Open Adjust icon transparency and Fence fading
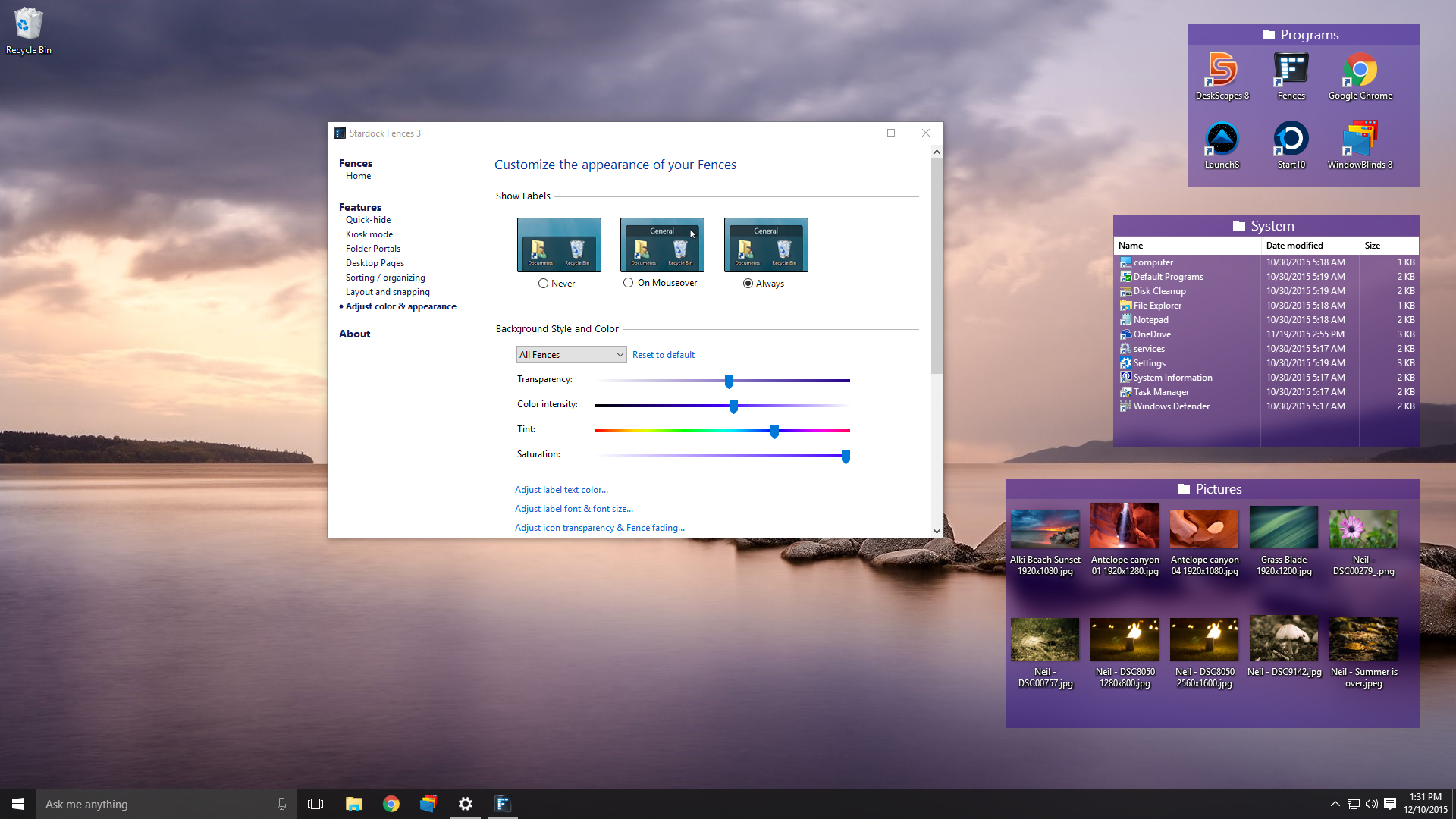Image resolution: width=1456 pixels, height=819 pixels. pos(599,527)
